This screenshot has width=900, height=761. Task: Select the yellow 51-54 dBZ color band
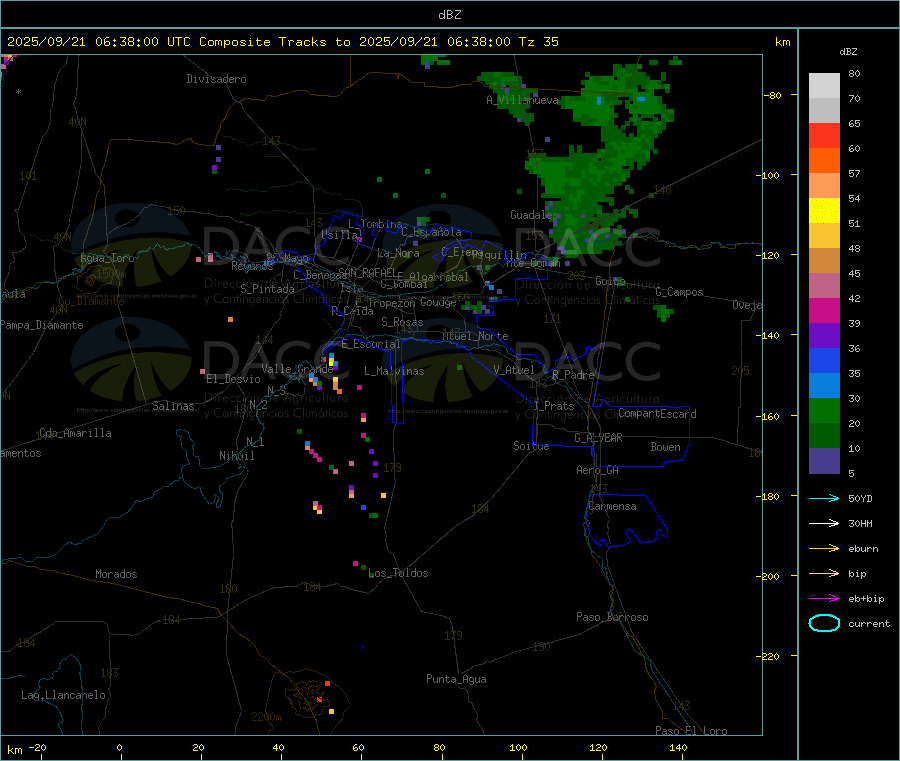[824, 211]
